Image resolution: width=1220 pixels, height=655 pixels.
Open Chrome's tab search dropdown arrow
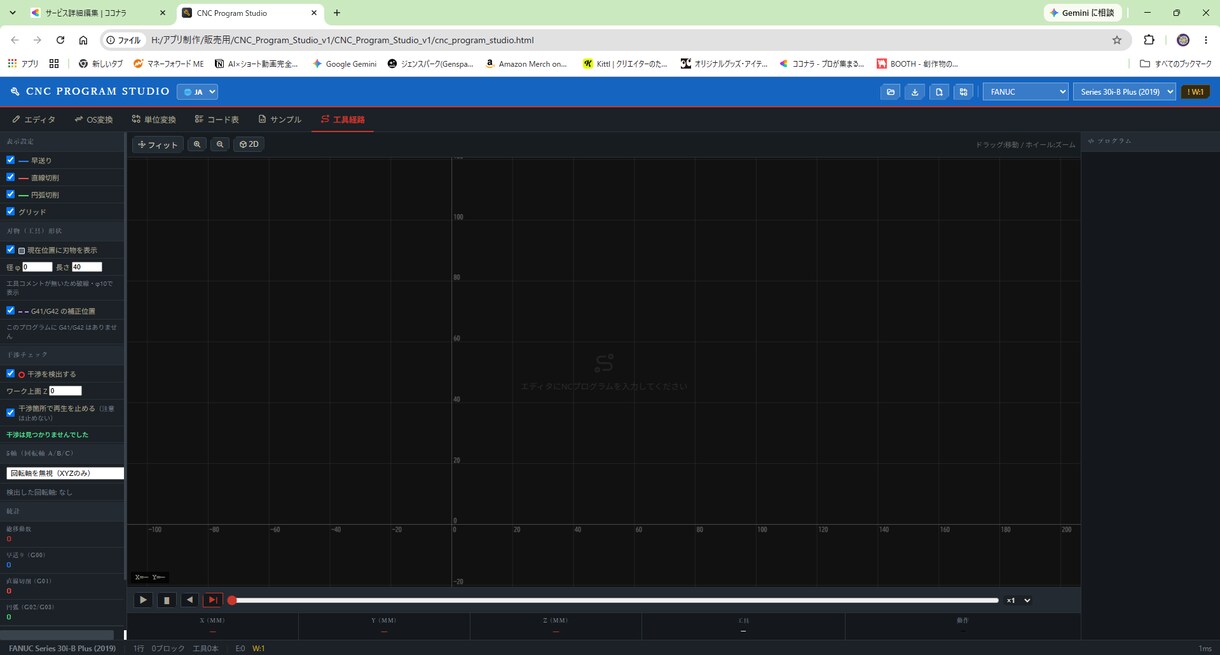point(12,13)
